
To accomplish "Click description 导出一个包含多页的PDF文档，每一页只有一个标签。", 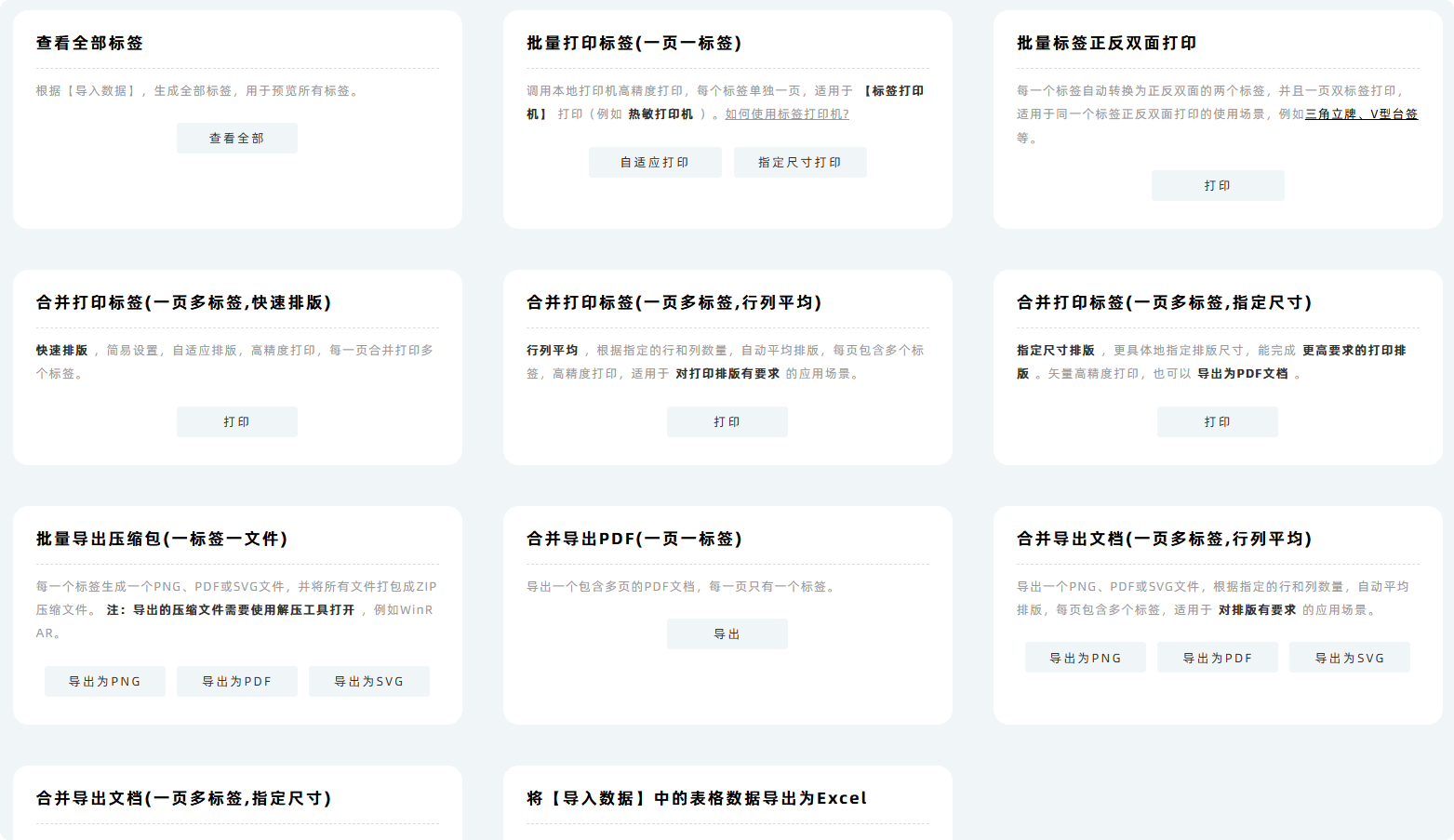I will (683, 586).
